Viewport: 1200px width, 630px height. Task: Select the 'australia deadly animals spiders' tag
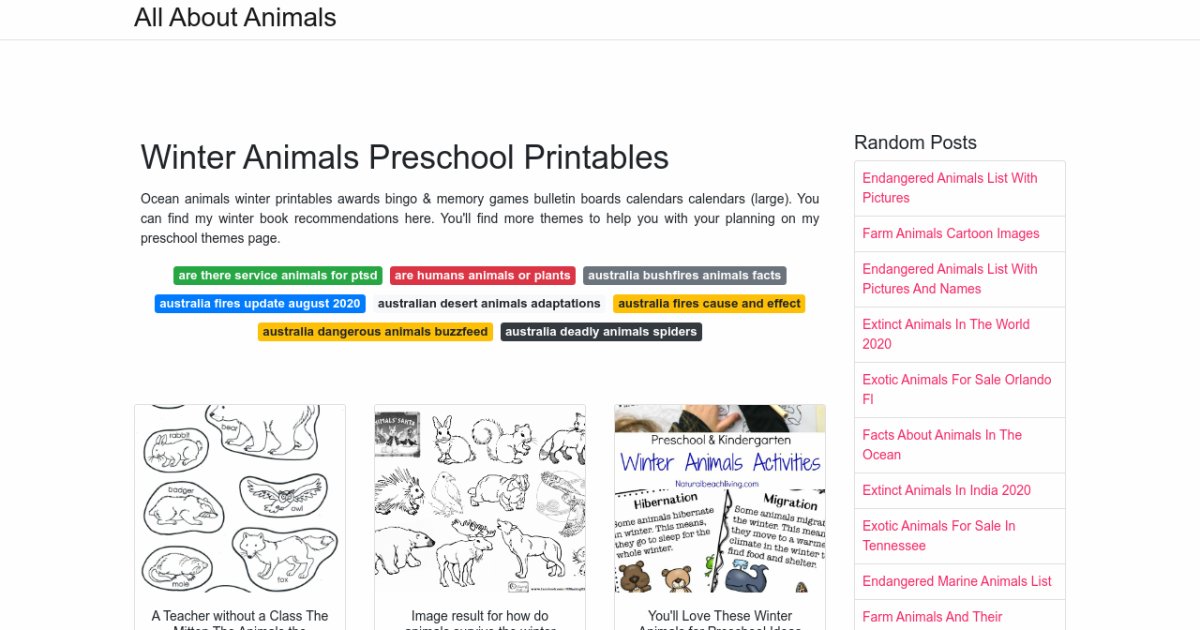point(601,332)
